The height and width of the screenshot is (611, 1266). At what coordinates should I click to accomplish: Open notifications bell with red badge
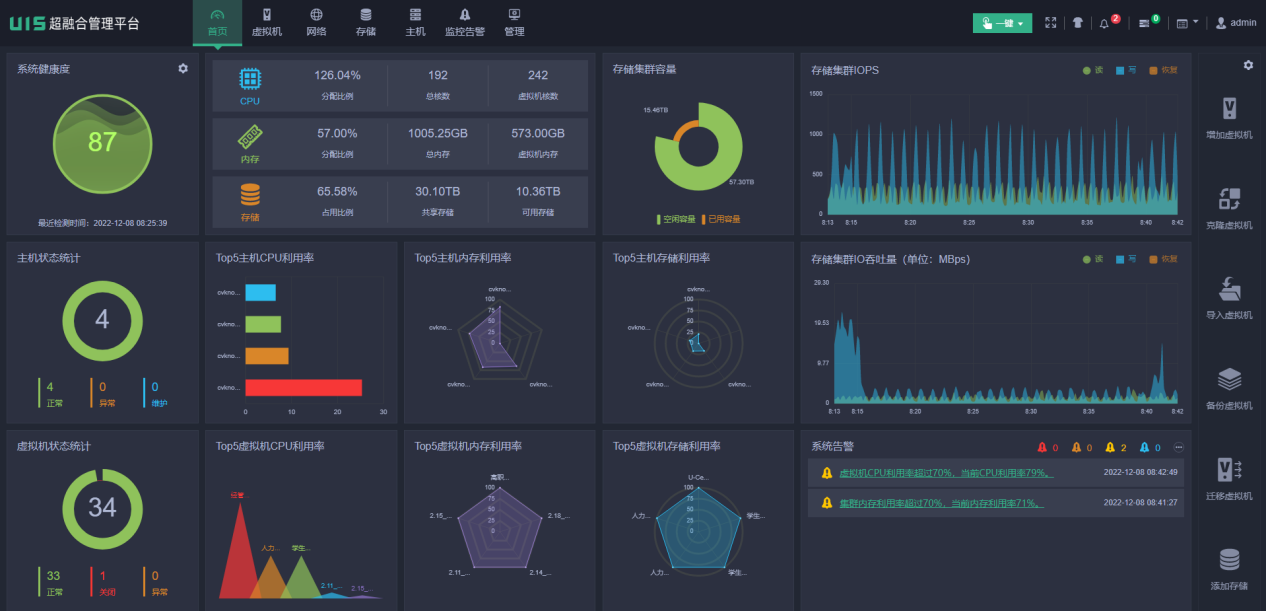point(1105,23)
